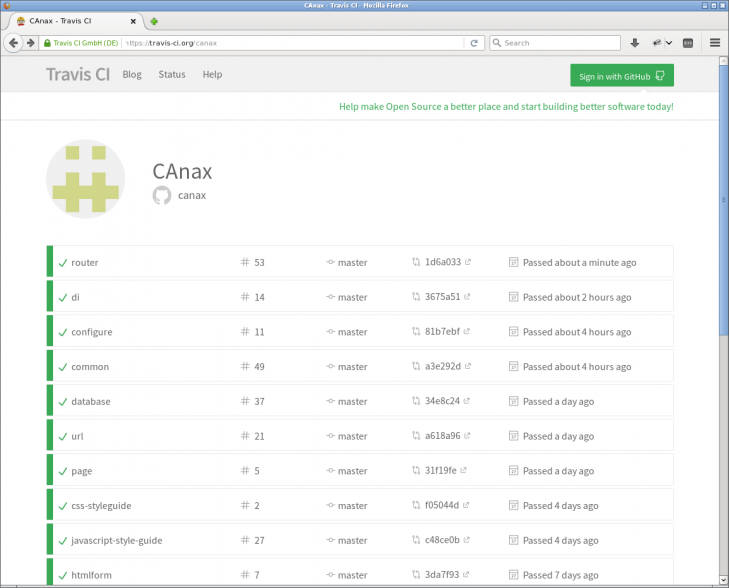
Task: Close the CAnax - Travis CI tab
Action: [133, 21]
